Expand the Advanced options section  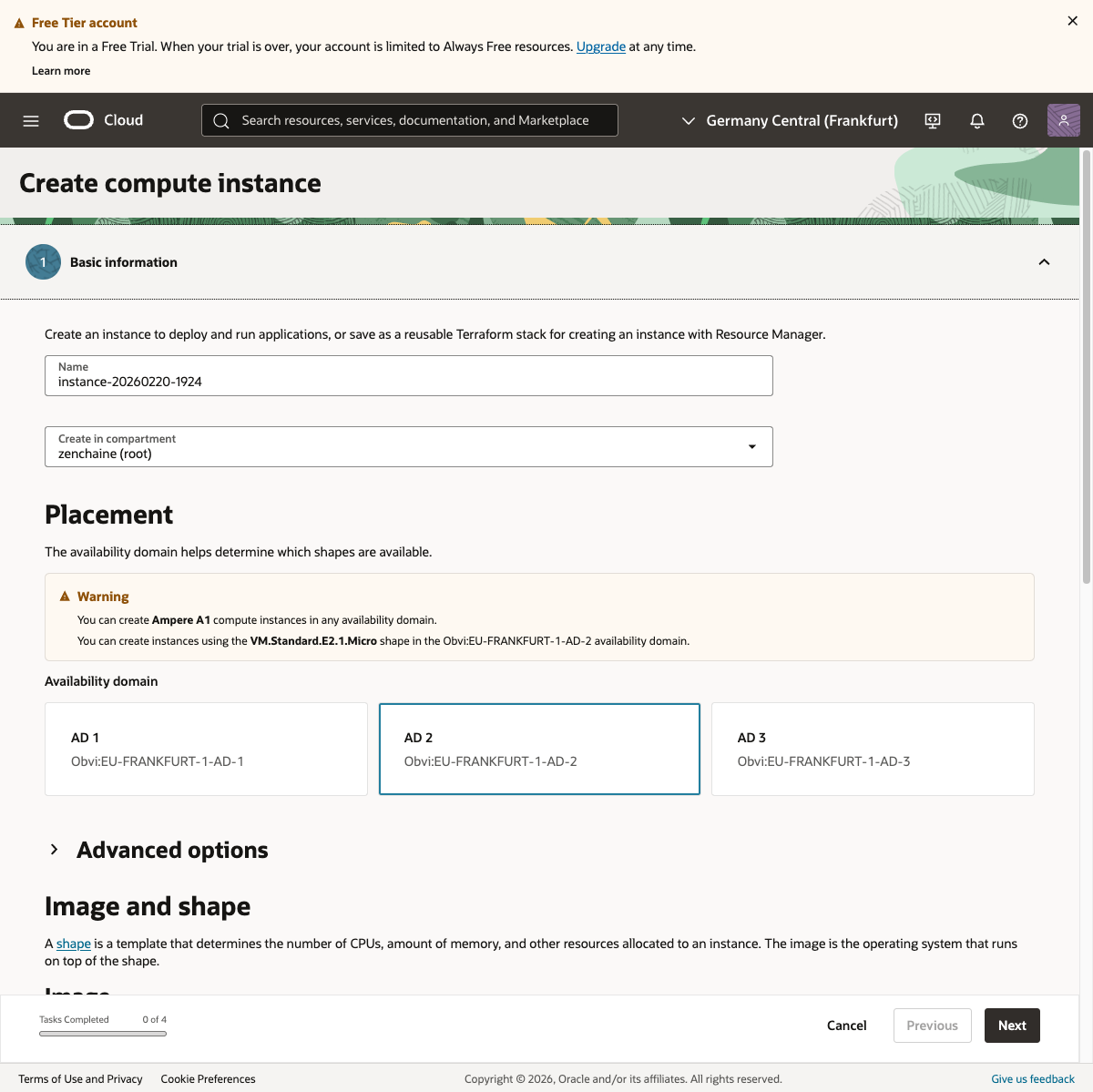pyautogui.click(x=55, y=850)
